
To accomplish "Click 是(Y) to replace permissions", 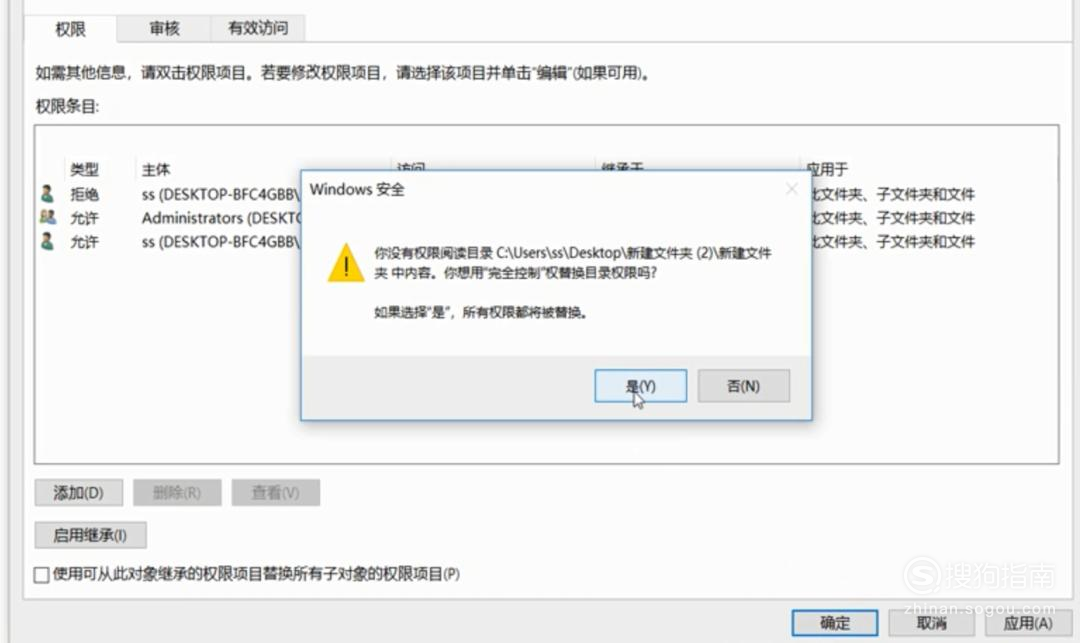I will point(641,386).
